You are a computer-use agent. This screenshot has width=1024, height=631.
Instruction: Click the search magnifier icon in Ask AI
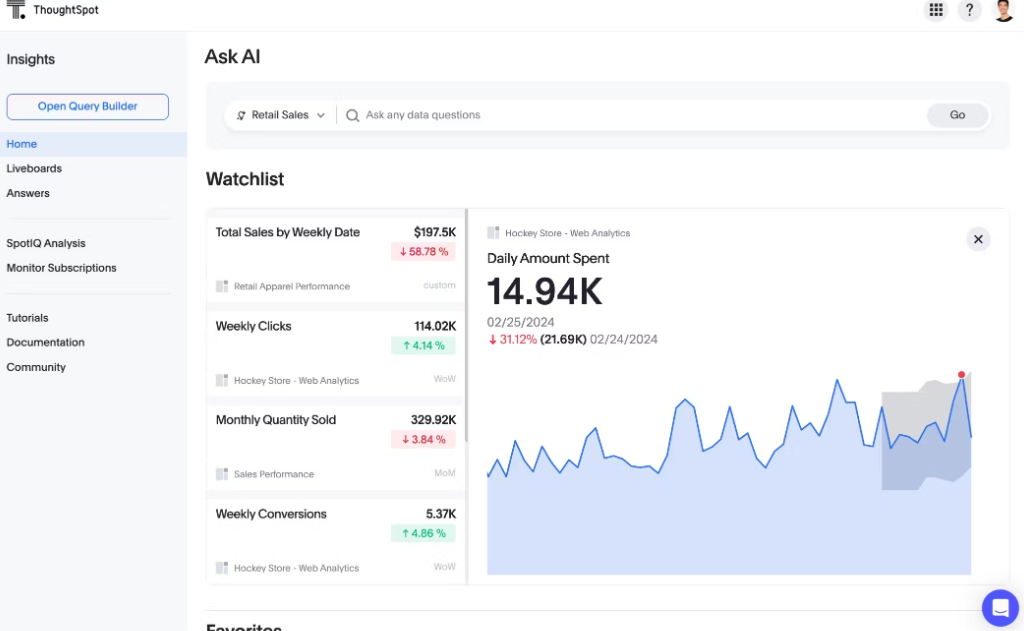click(x=353, y=116)
